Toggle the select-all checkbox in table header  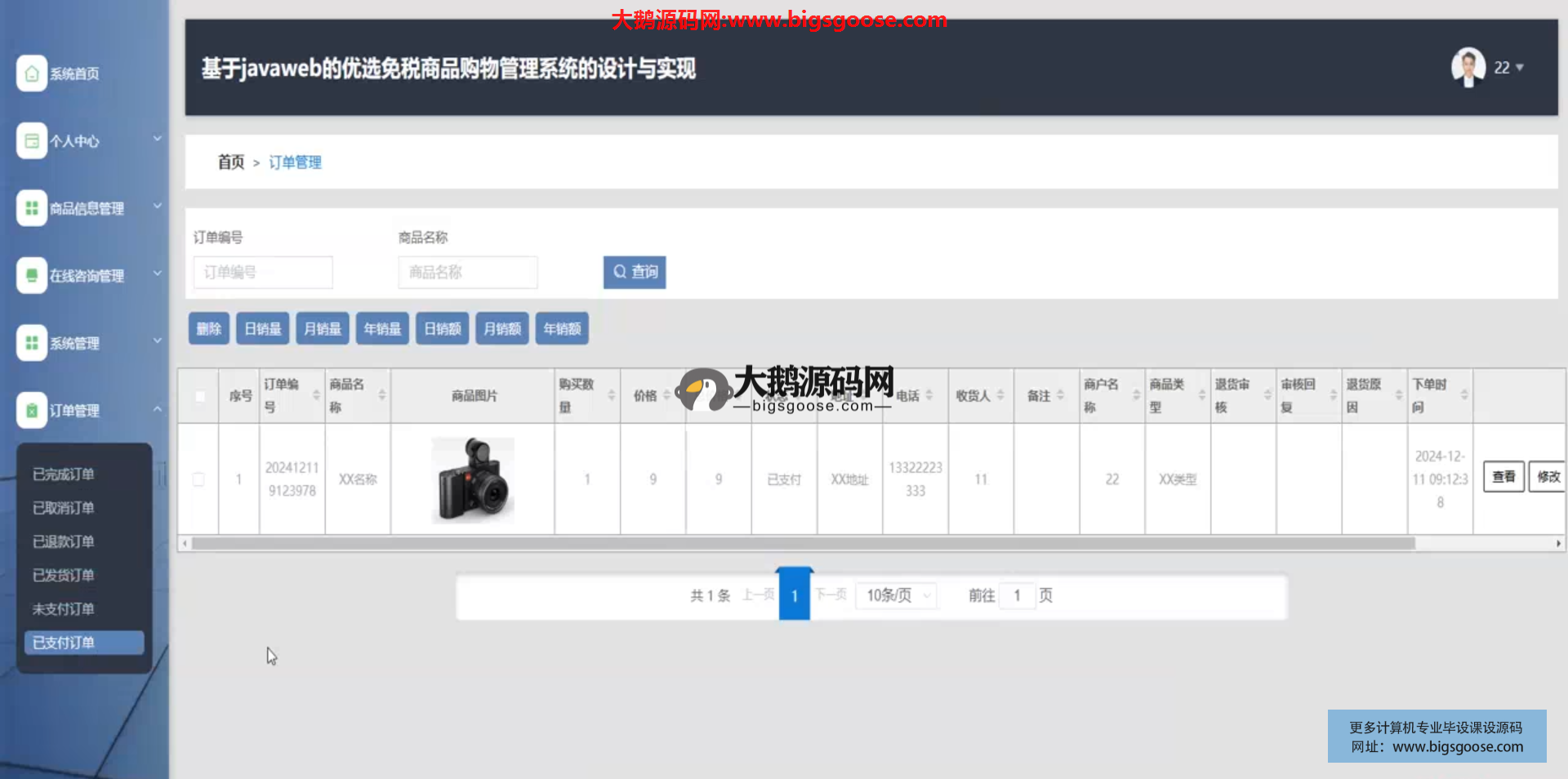pos(199,396)
